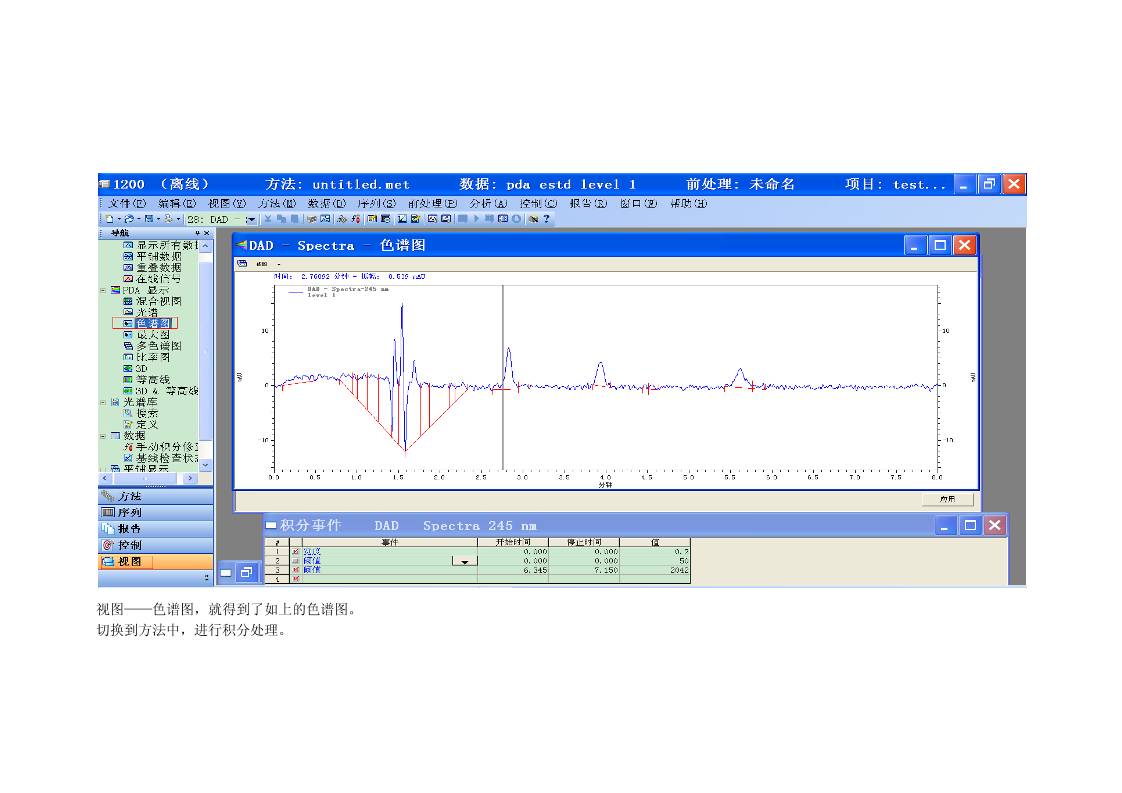Click the New file toolbar icon
This screenshot has height=793, width=1122.
click(108, 218)
